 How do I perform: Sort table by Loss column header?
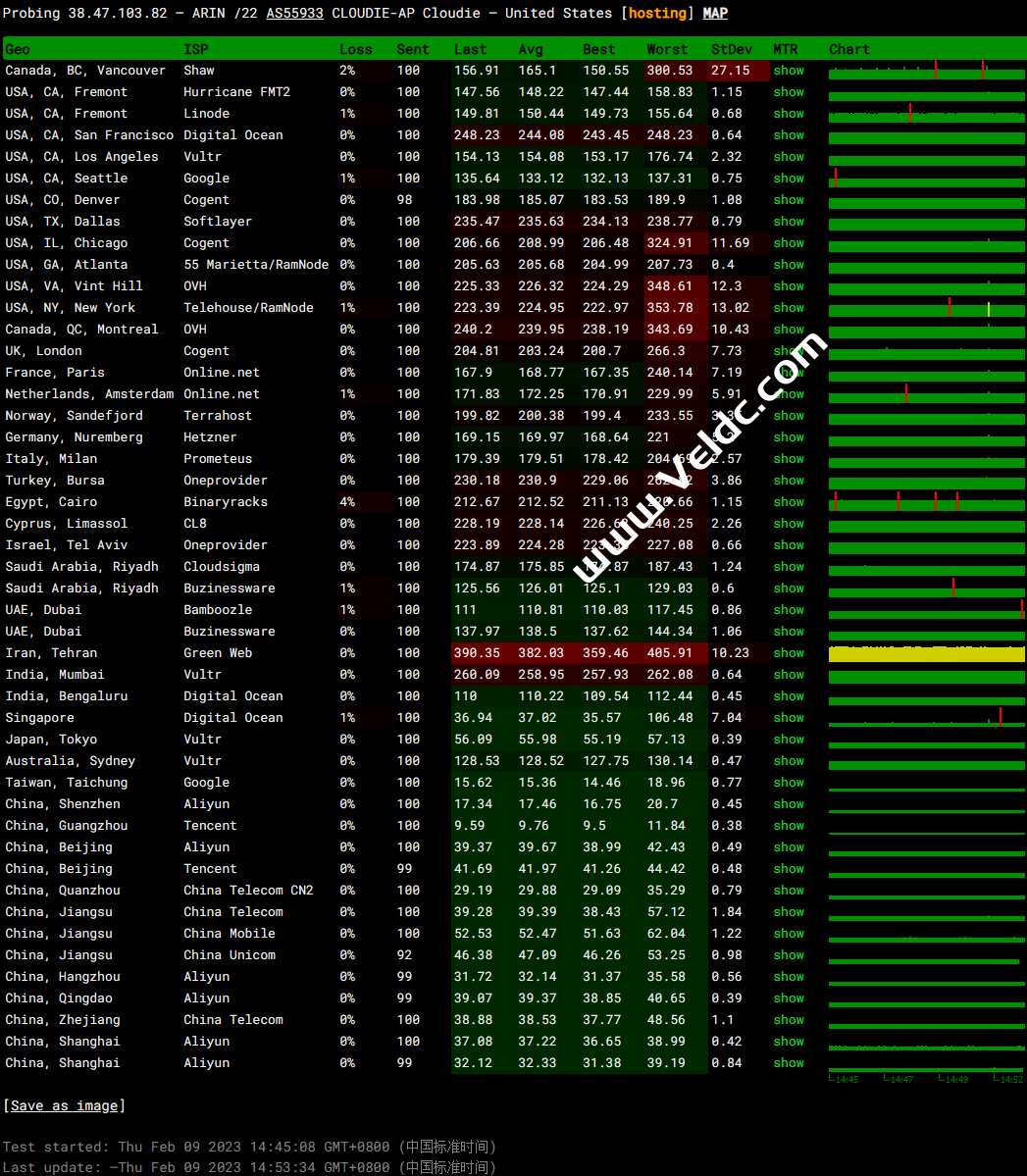(355, 49)
